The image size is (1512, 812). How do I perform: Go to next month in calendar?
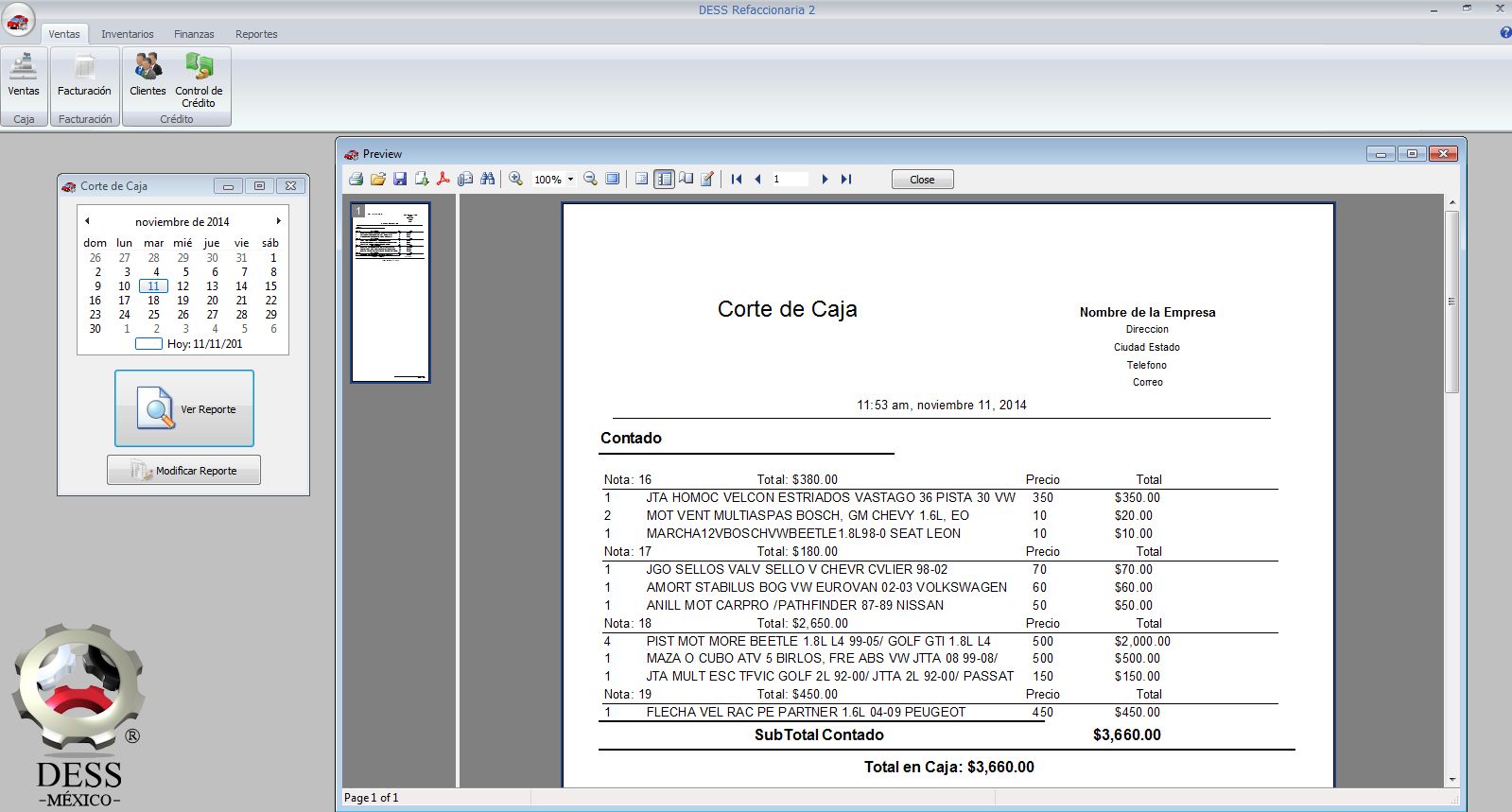(x=278, y=221)
